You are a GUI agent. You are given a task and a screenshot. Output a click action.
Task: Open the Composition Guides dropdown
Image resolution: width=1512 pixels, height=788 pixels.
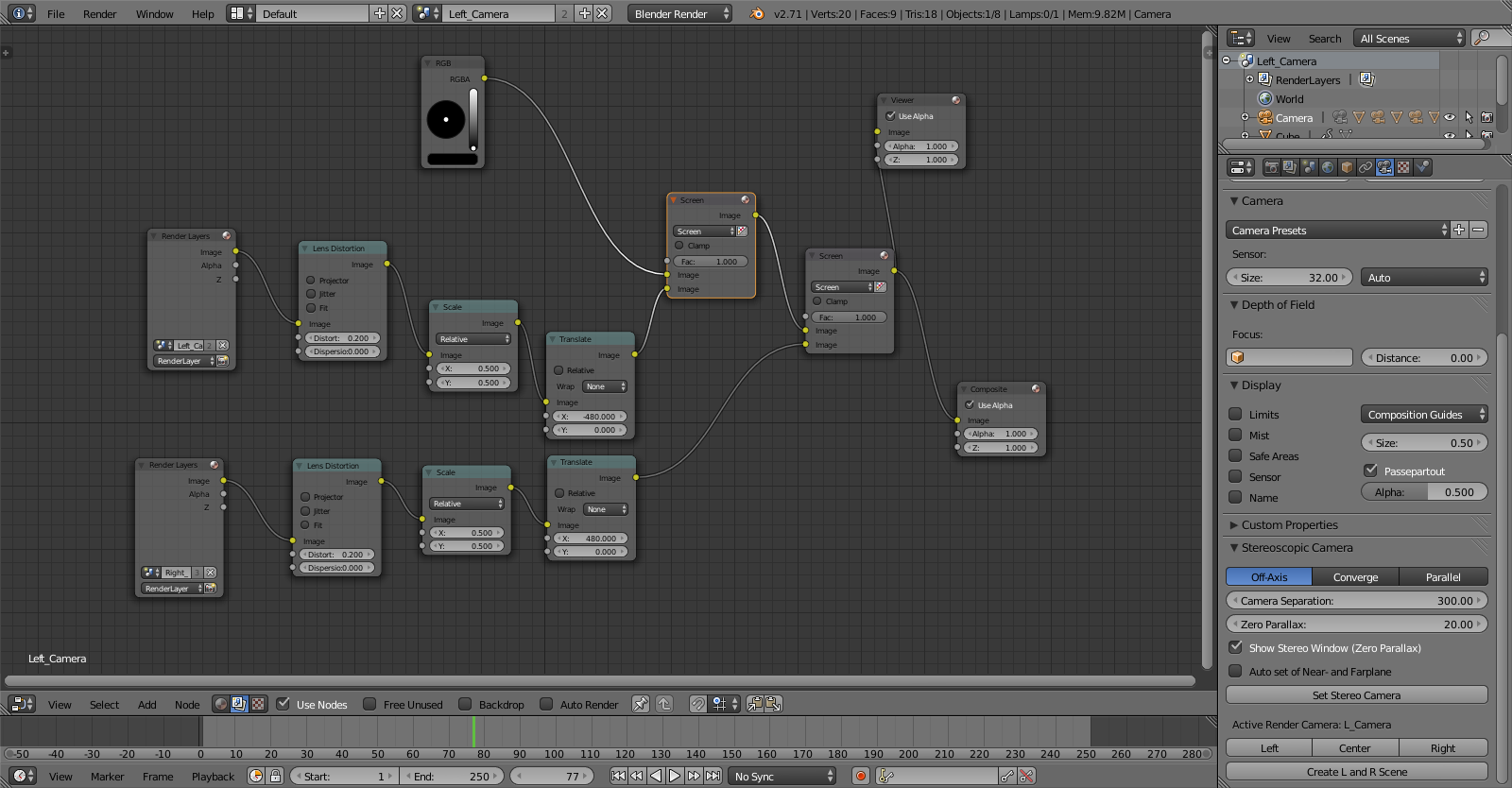[x=1424, y=414]
